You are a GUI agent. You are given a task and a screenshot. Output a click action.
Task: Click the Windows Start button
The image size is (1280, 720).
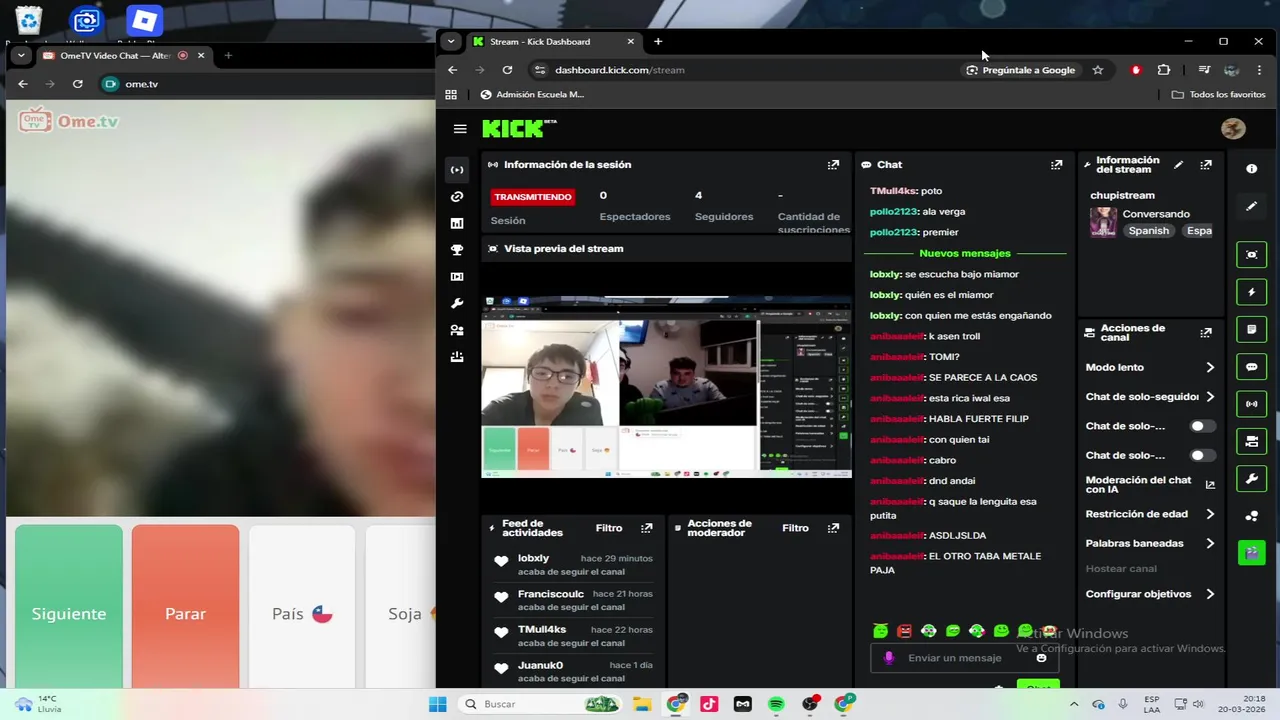click(x=437, y=704)
